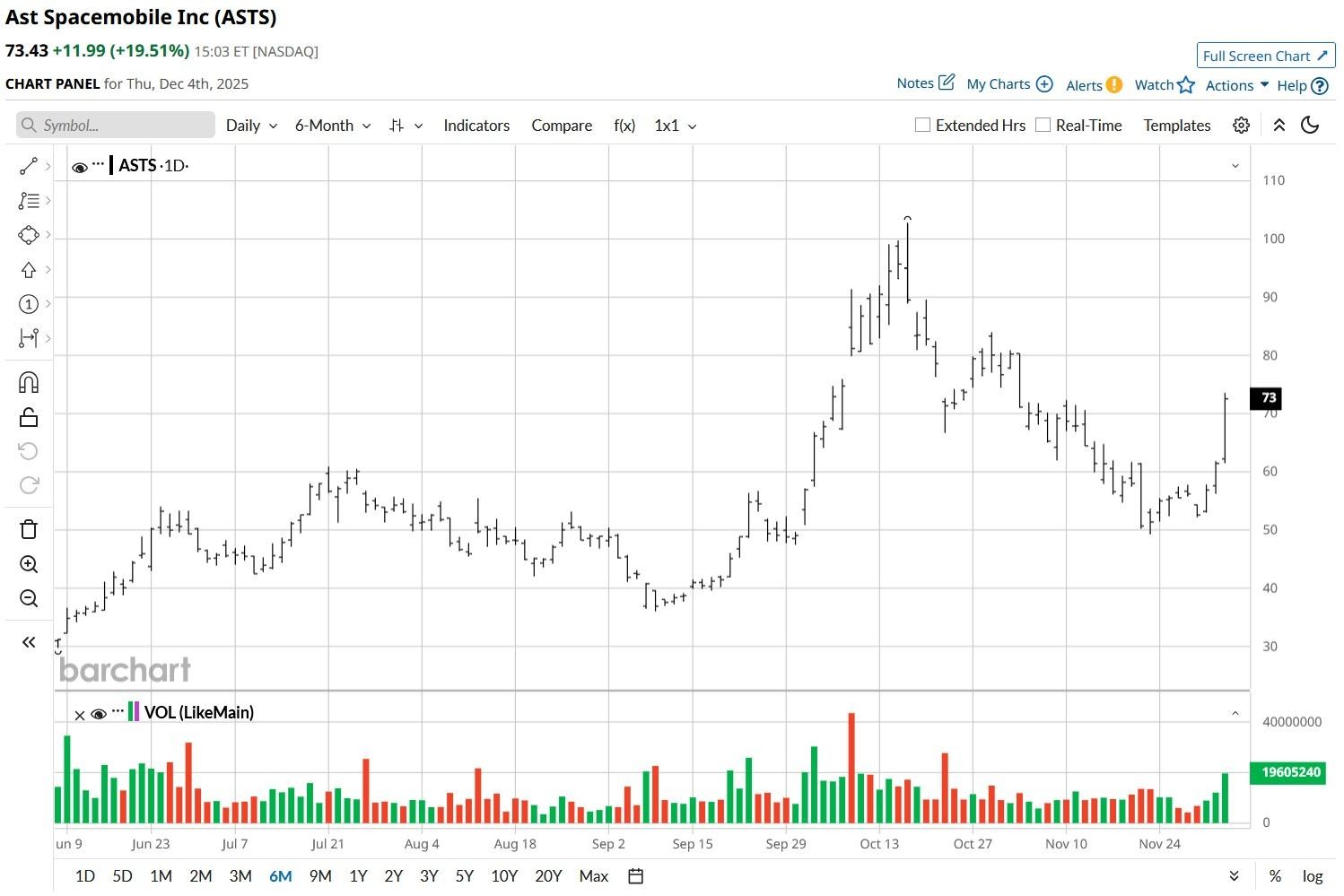Open the 6-Month period dropdown
1344x896 pixels.
333,126
